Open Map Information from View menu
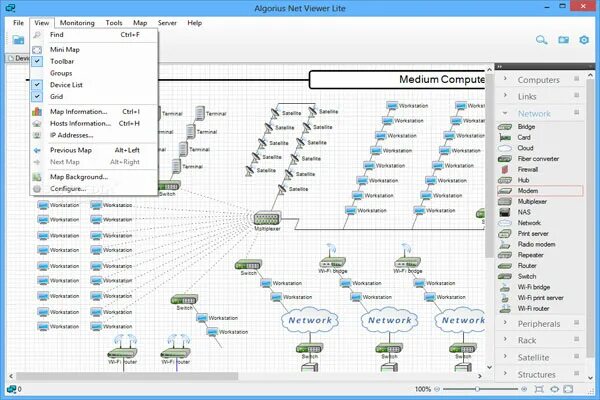 pyautogui.click(x=94, y=112)
